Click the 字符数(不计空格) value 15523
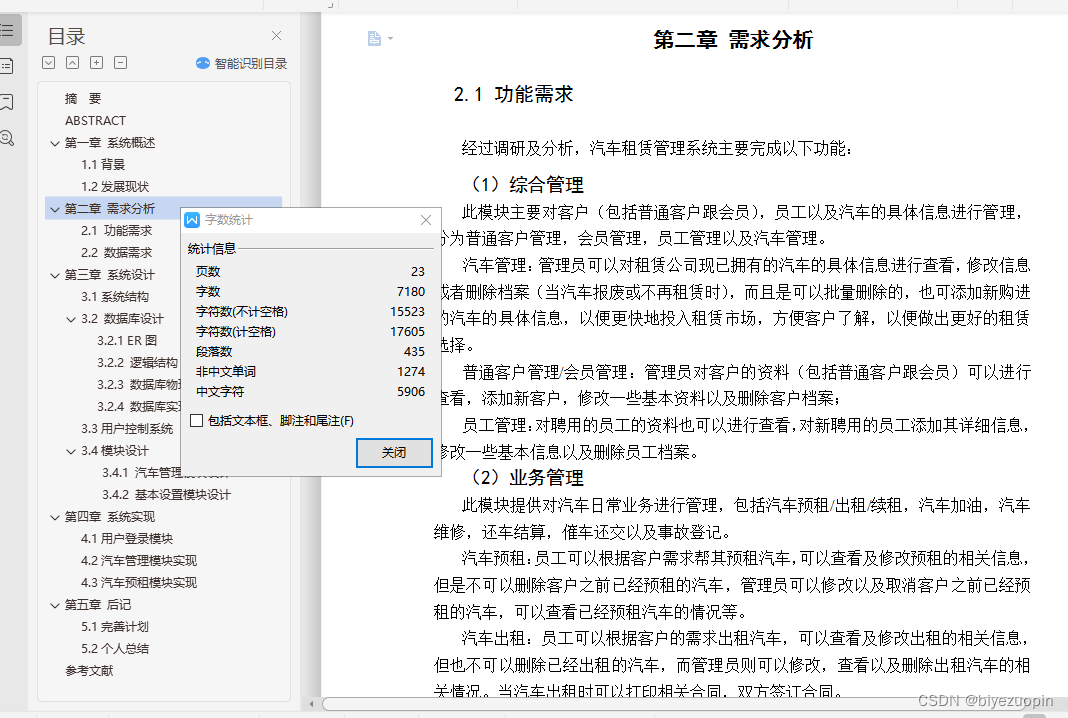Image resolution: width=1068 pixels, height=718 pixels. coord(407,311)
